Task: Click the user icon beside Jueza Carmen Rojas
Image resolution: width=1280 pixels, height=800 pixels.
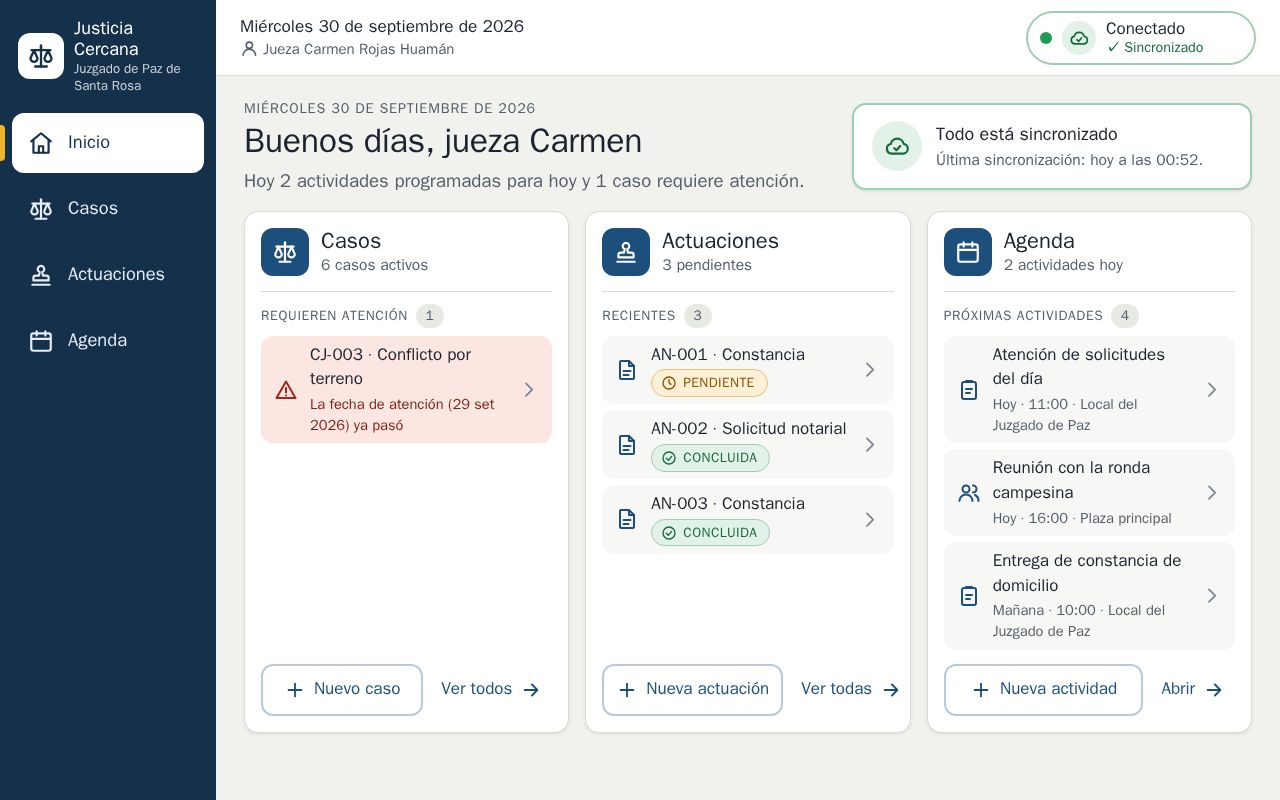Action: point(249,49)
